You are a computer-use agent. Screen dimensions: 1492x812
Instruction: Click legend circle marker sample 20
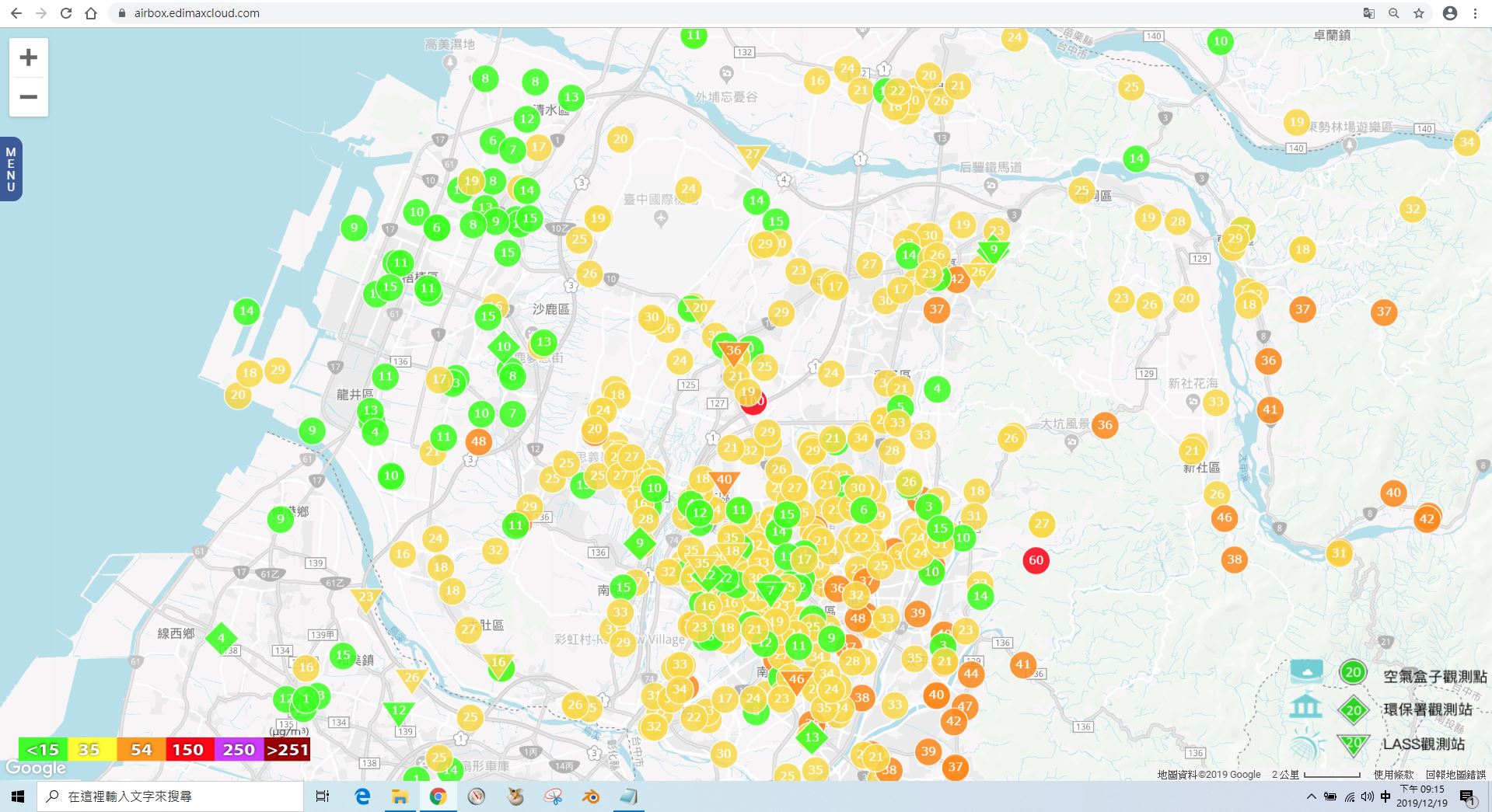1353,673
